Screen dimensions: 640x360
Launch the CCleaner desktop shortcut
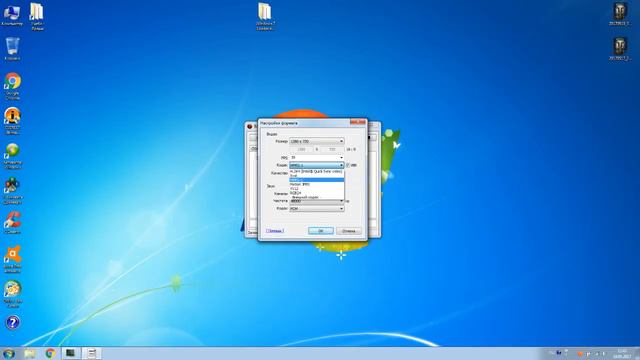(x=13, y=222)
